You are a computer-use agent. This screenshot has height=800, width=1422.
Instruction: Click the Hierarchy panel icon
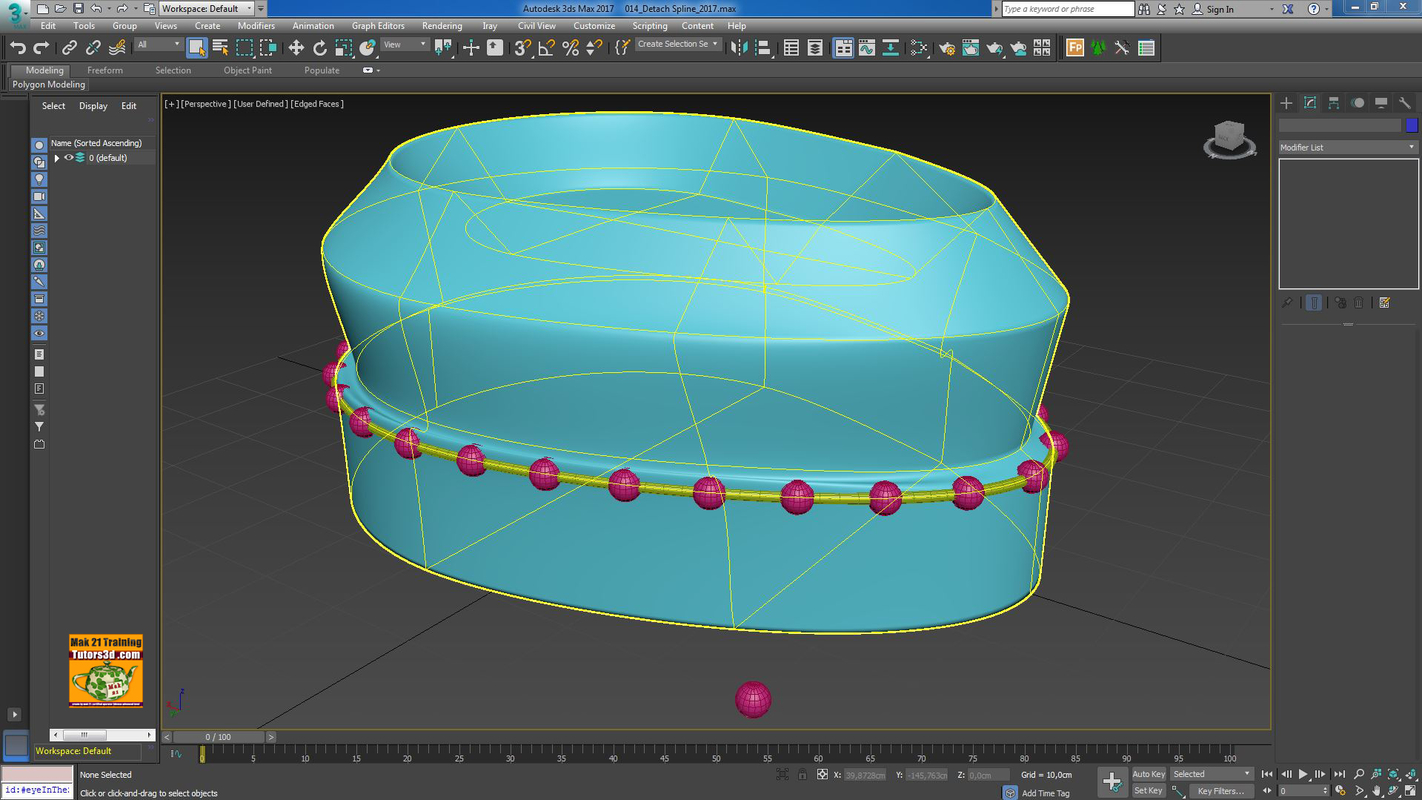(1333, 103)
